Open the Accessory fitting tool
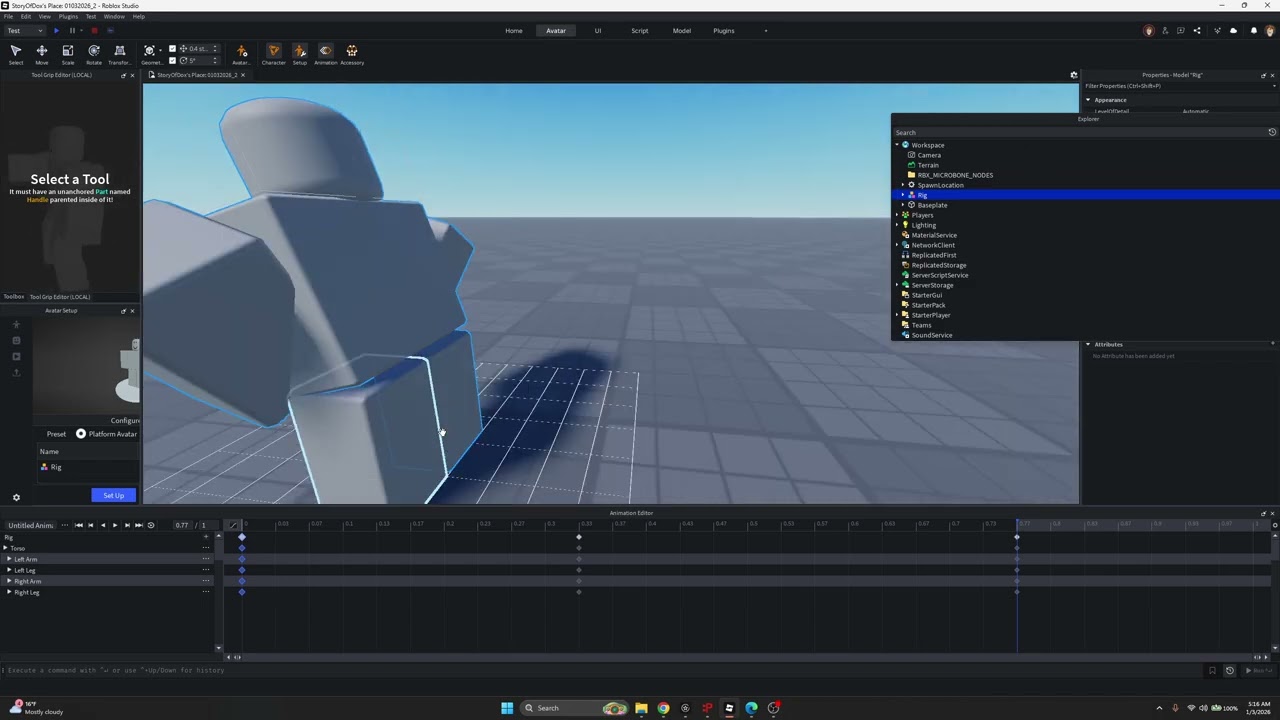This screenshot has height=720, width=1280. point(352,54)
